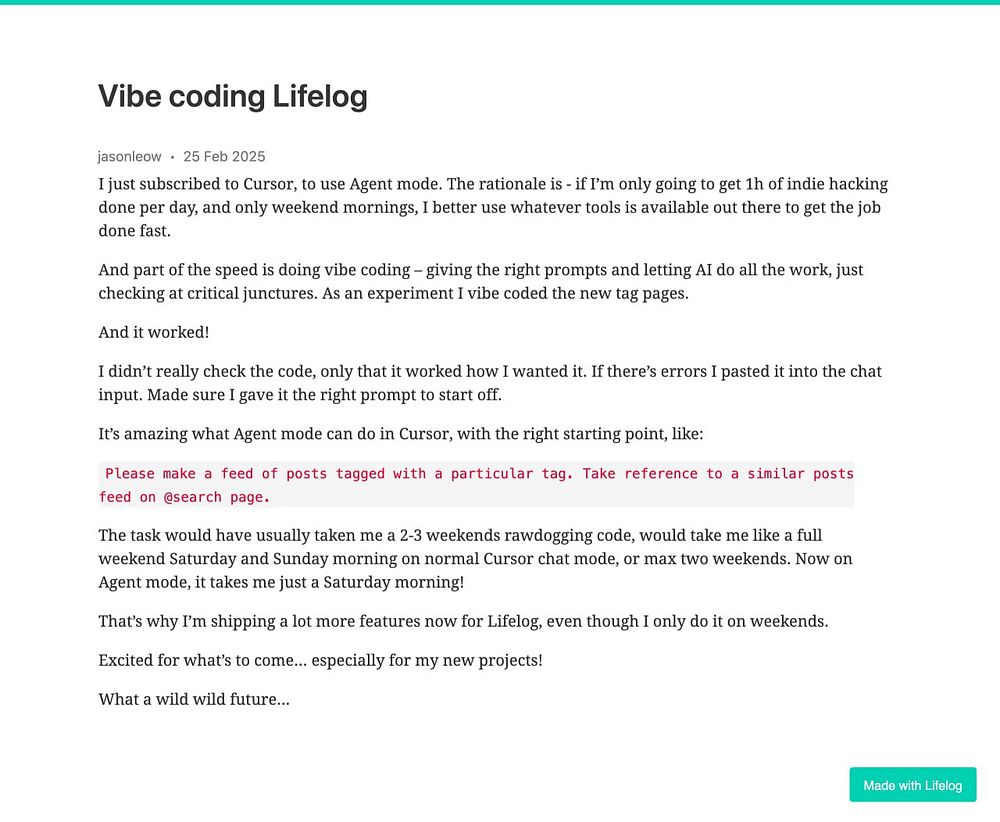Click the Vibe coding Lifelog title
The height and width of the screenshot is (822, 1000).
233,96
